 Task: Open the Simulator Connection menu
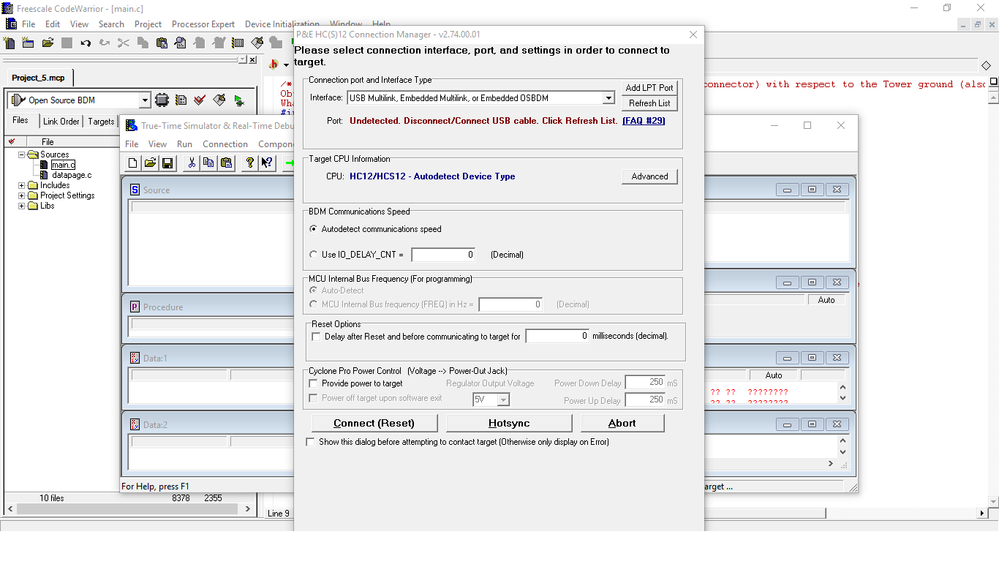(225, 144)
